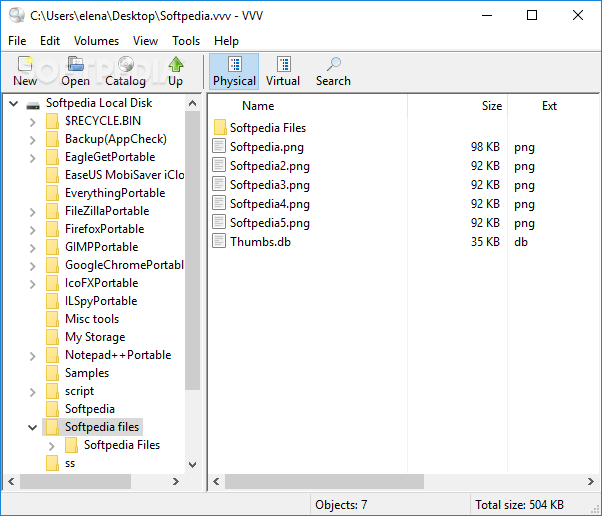The image size is (602, 516).
Task: Click the Softpedia5.png file icon
Action: [x=219, y=222]
